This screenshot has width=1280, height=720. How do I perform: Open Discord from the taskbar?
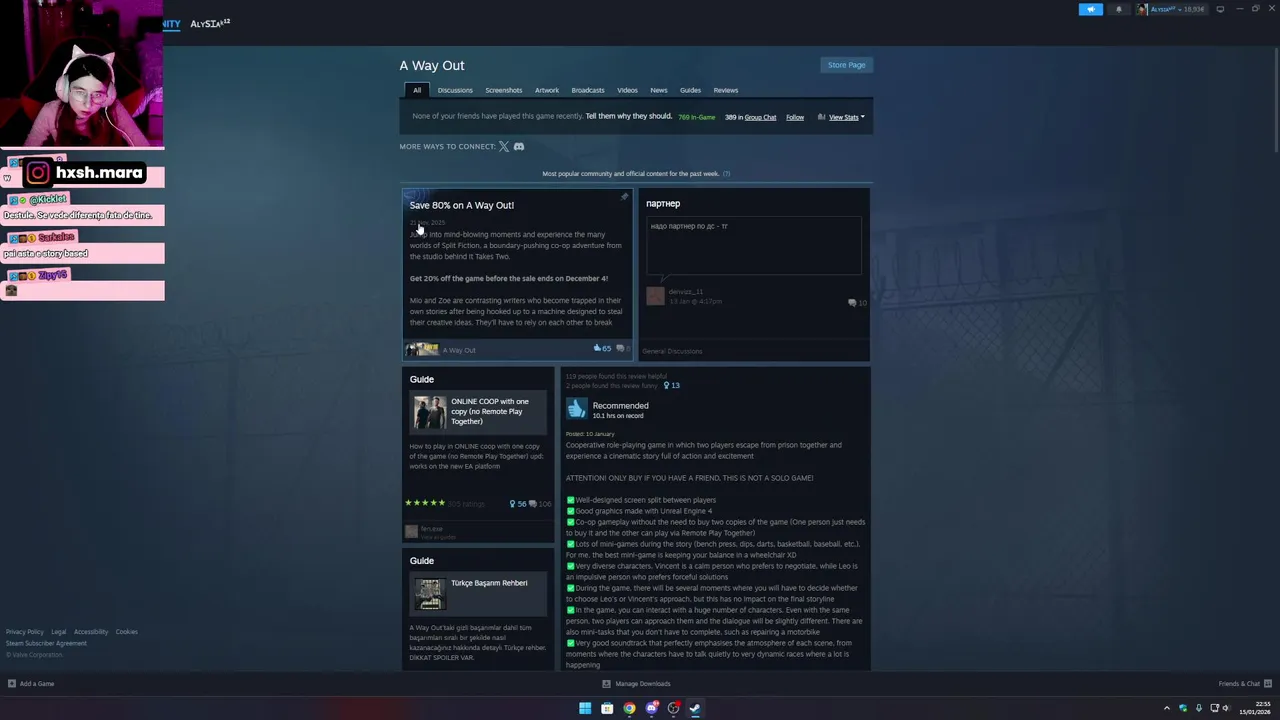tap(651, 708)
